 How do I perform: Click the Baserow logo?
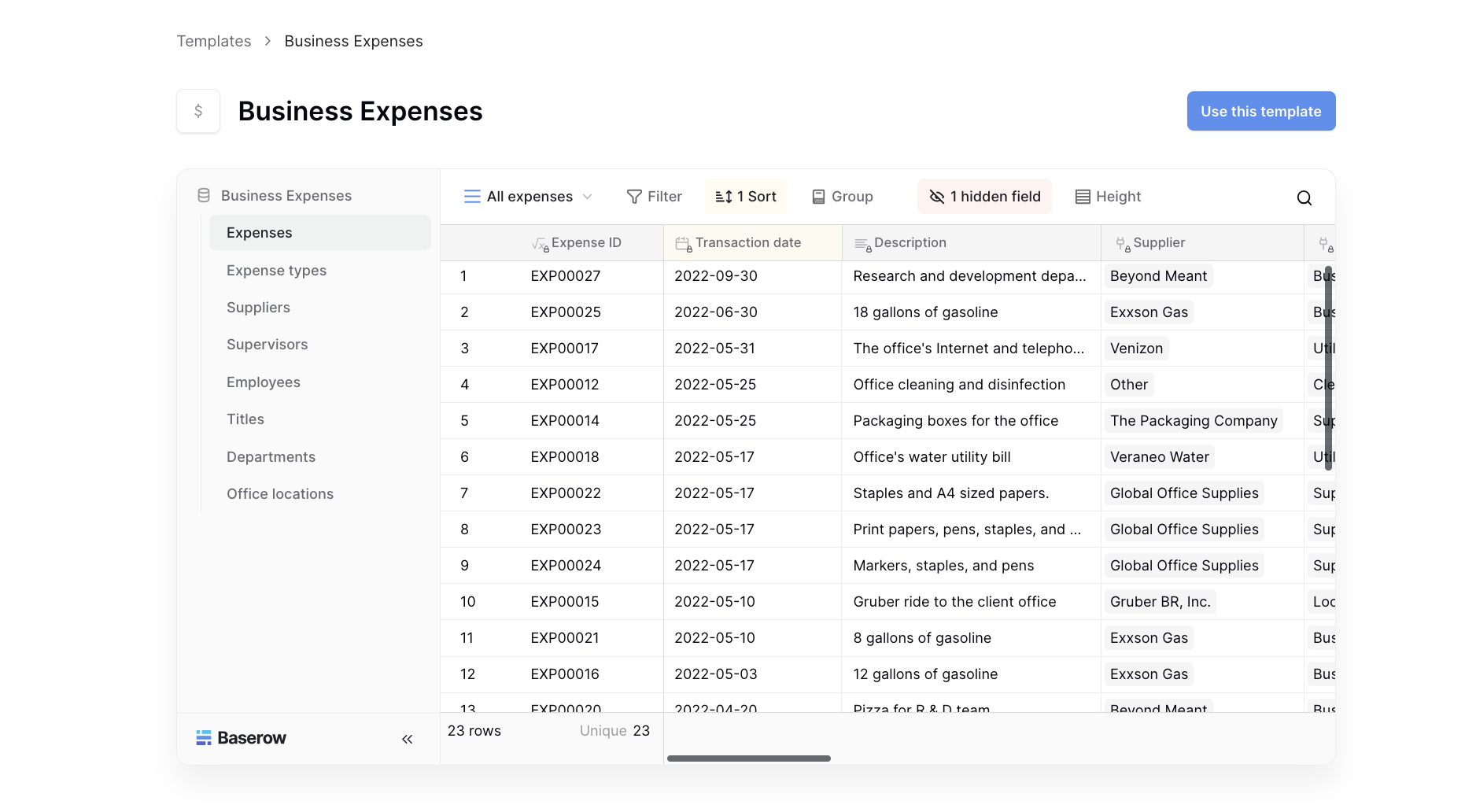pyautogui.click(x=241, y=738)
